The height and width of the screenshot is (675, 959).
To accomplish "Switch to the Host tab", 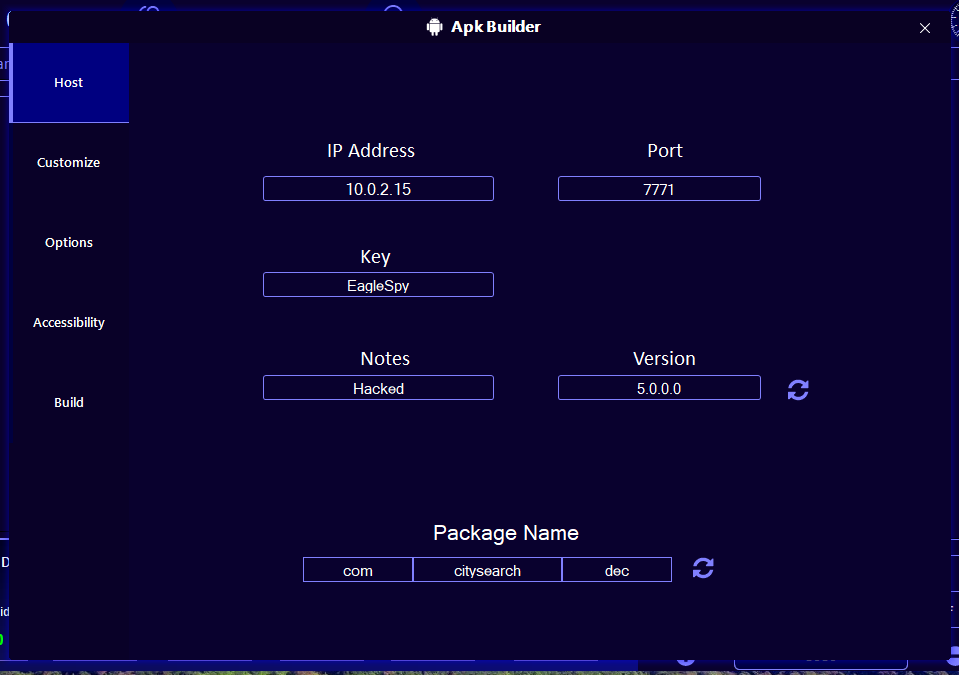I will click(x=69, y=83).
